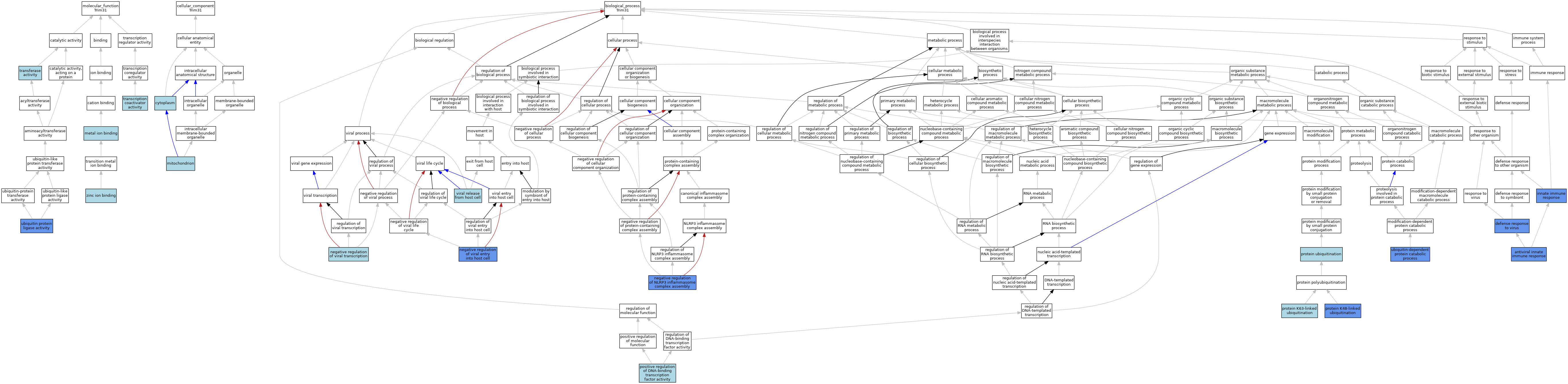Click the 'protein K48-linked ubiquitination' node
The image size is (1568, 384).
[1343, 311]
